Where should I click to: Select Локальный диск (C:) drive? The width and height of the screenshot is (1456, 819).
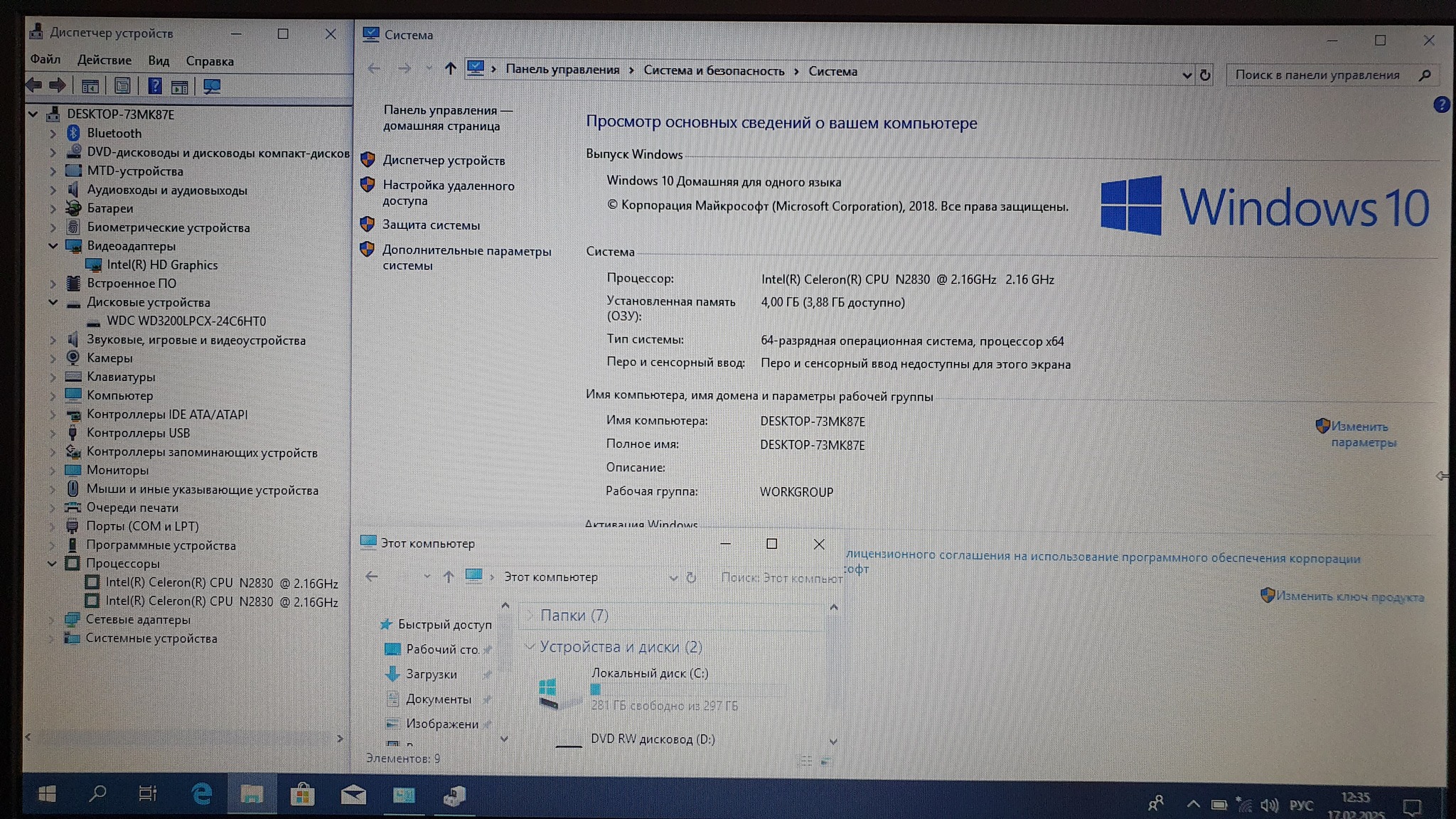648,673
